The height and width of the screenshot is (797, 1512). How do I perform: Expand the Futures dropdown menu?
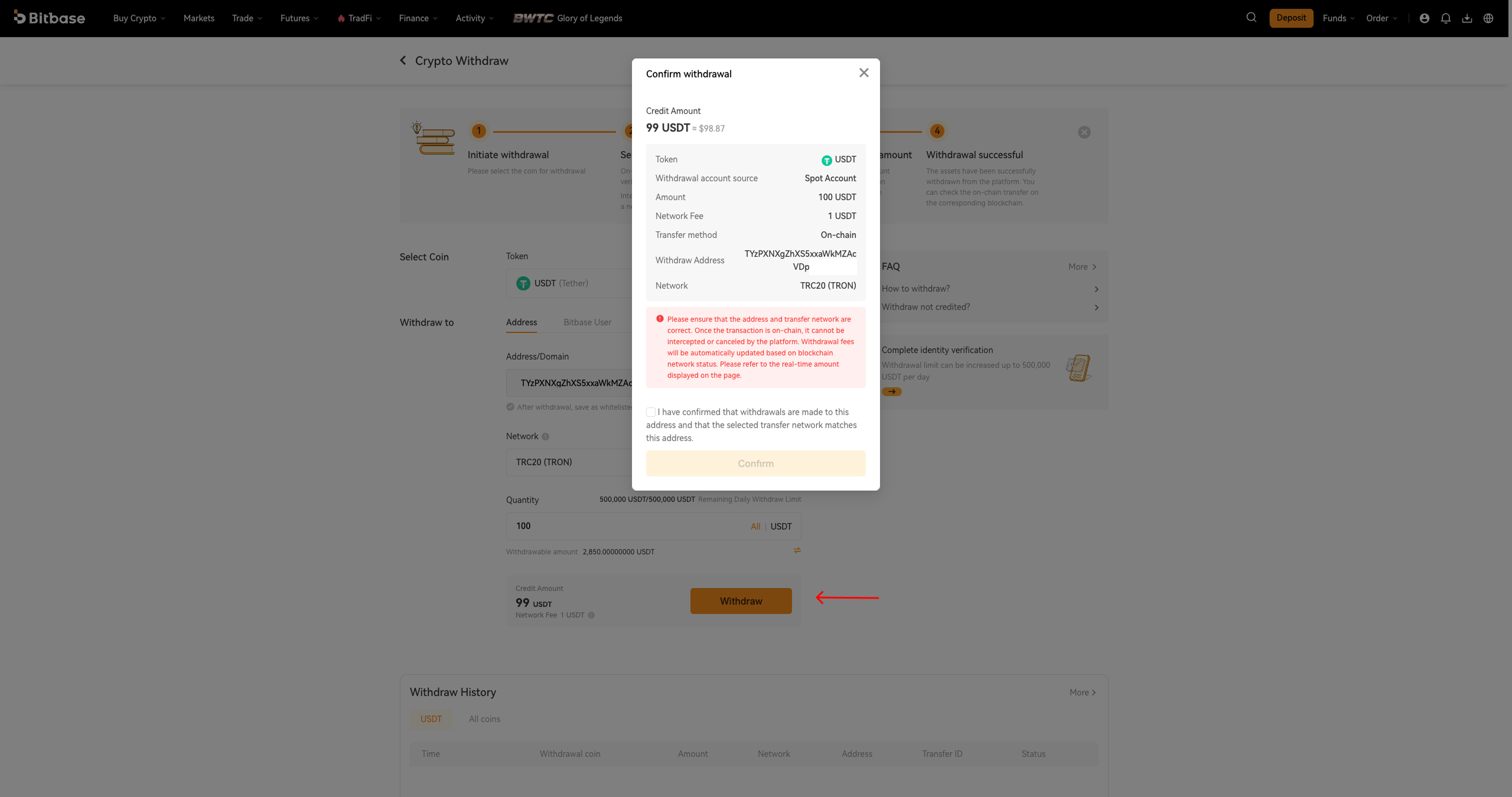click(299, 18)
